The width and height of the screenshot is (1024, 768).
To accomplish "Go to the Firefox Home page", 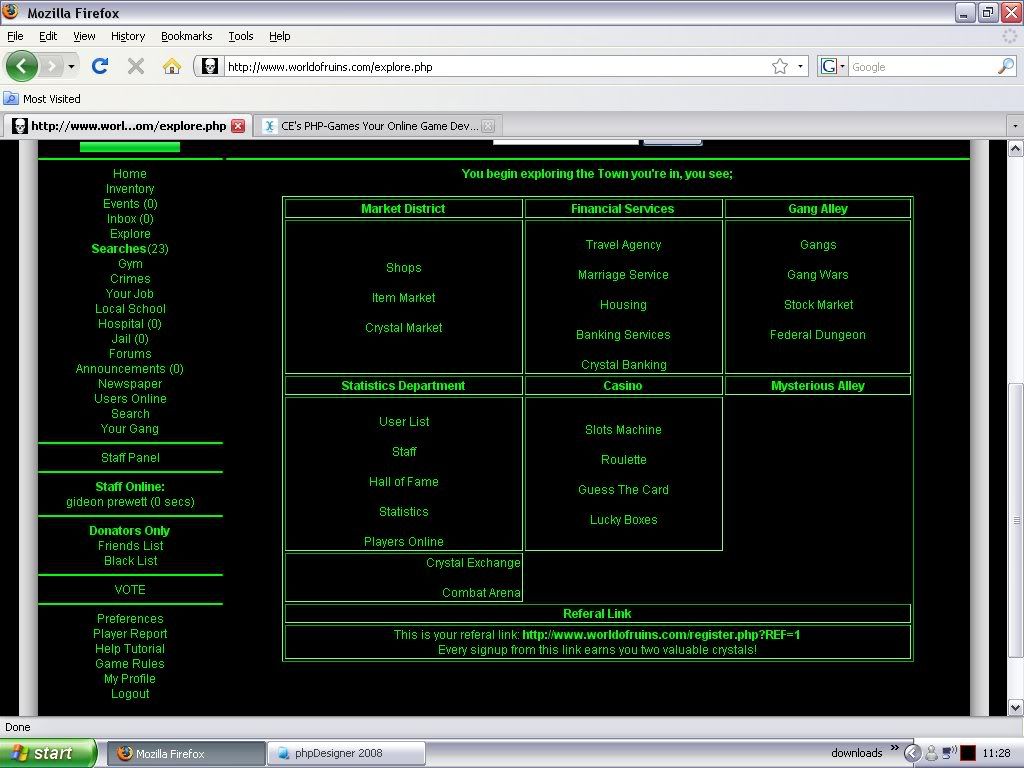I will tap(172, 67).
